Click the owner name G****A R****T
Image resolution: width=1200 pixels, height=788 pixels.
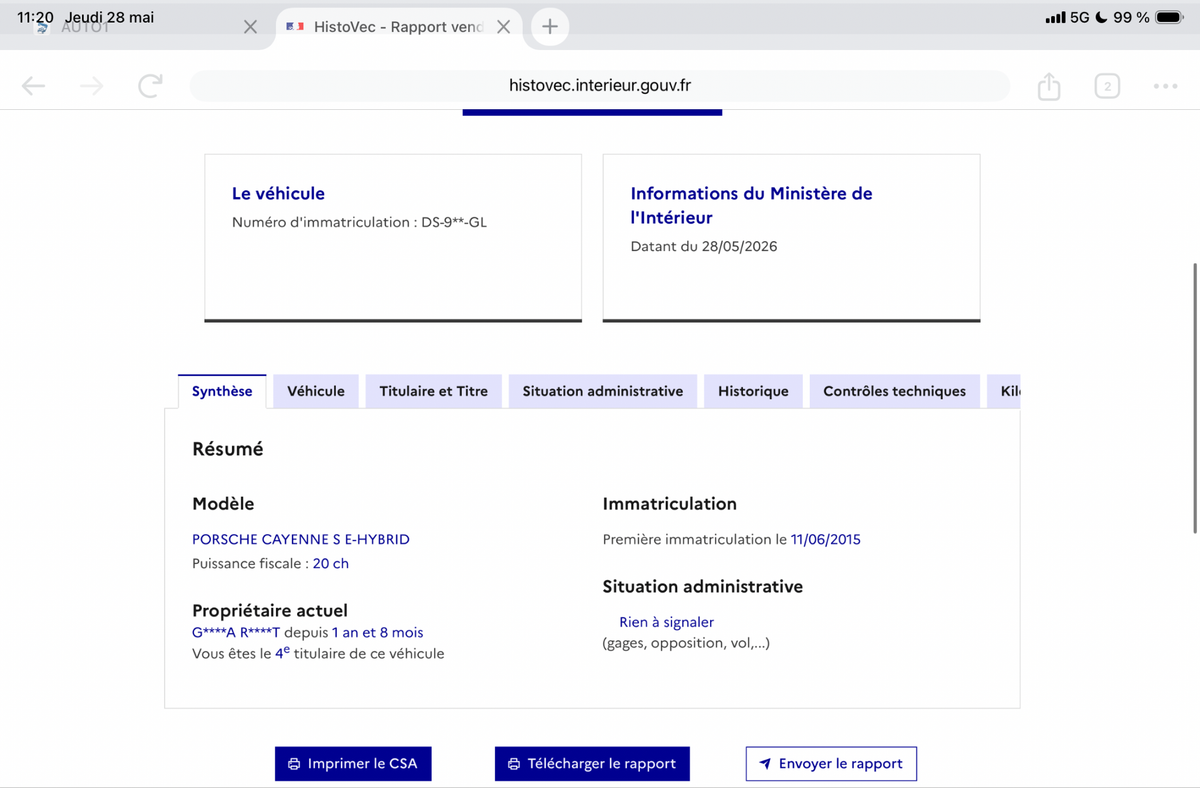236,632
